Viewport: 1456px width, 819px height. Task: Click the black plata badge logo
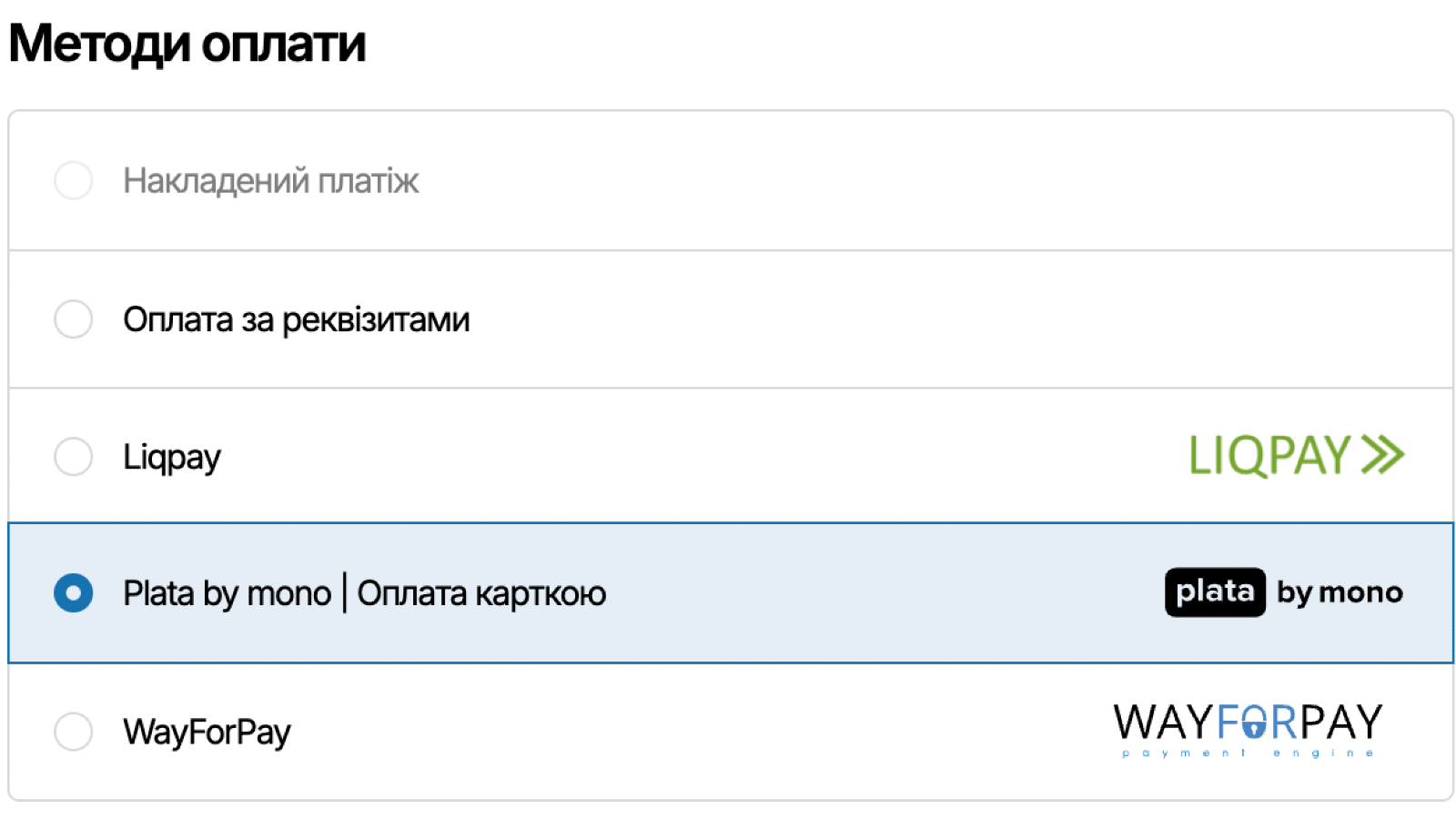(1215, 592)
